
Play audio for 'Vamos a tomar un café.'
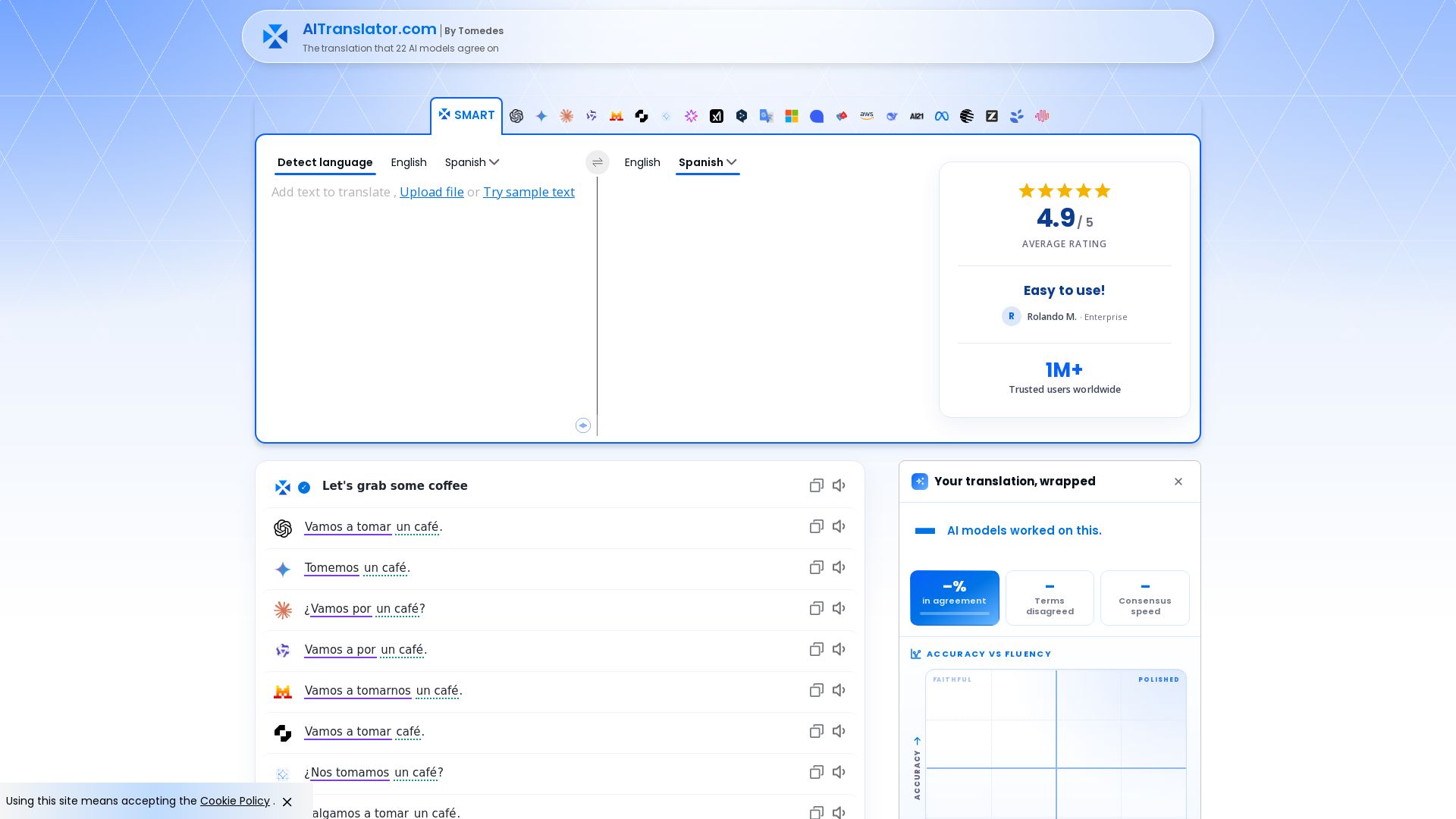(839, 527)
